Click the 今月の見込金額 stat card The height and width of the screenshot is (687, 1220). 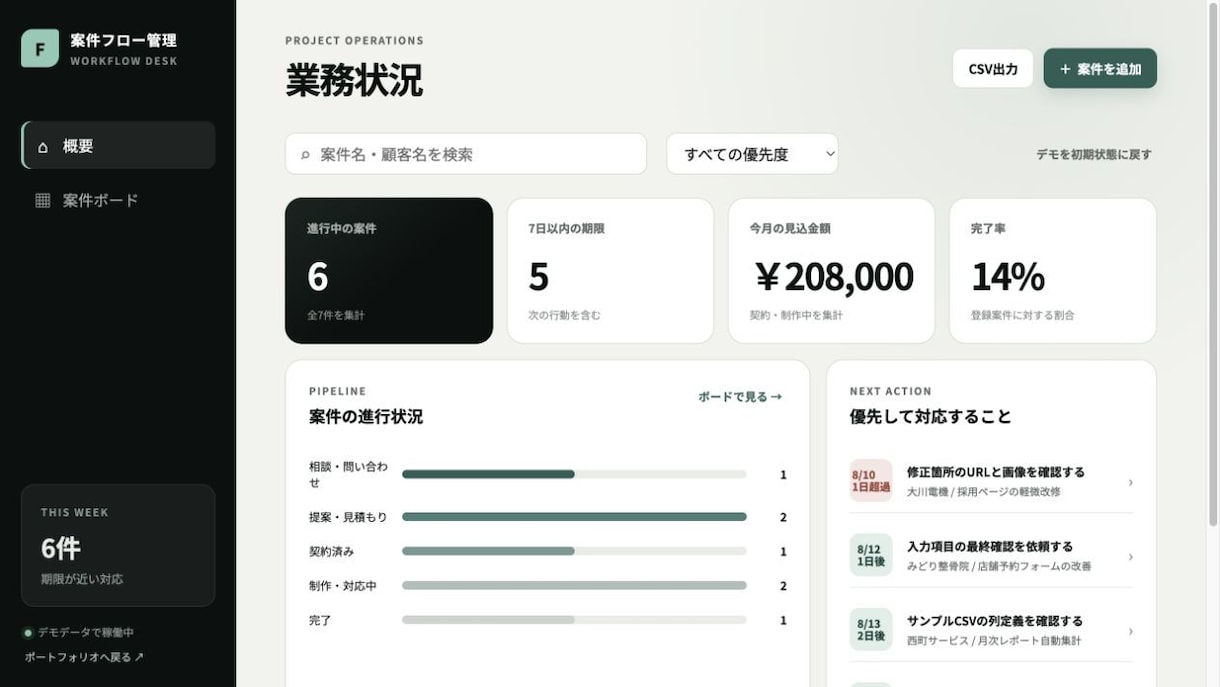click(832, 271)
